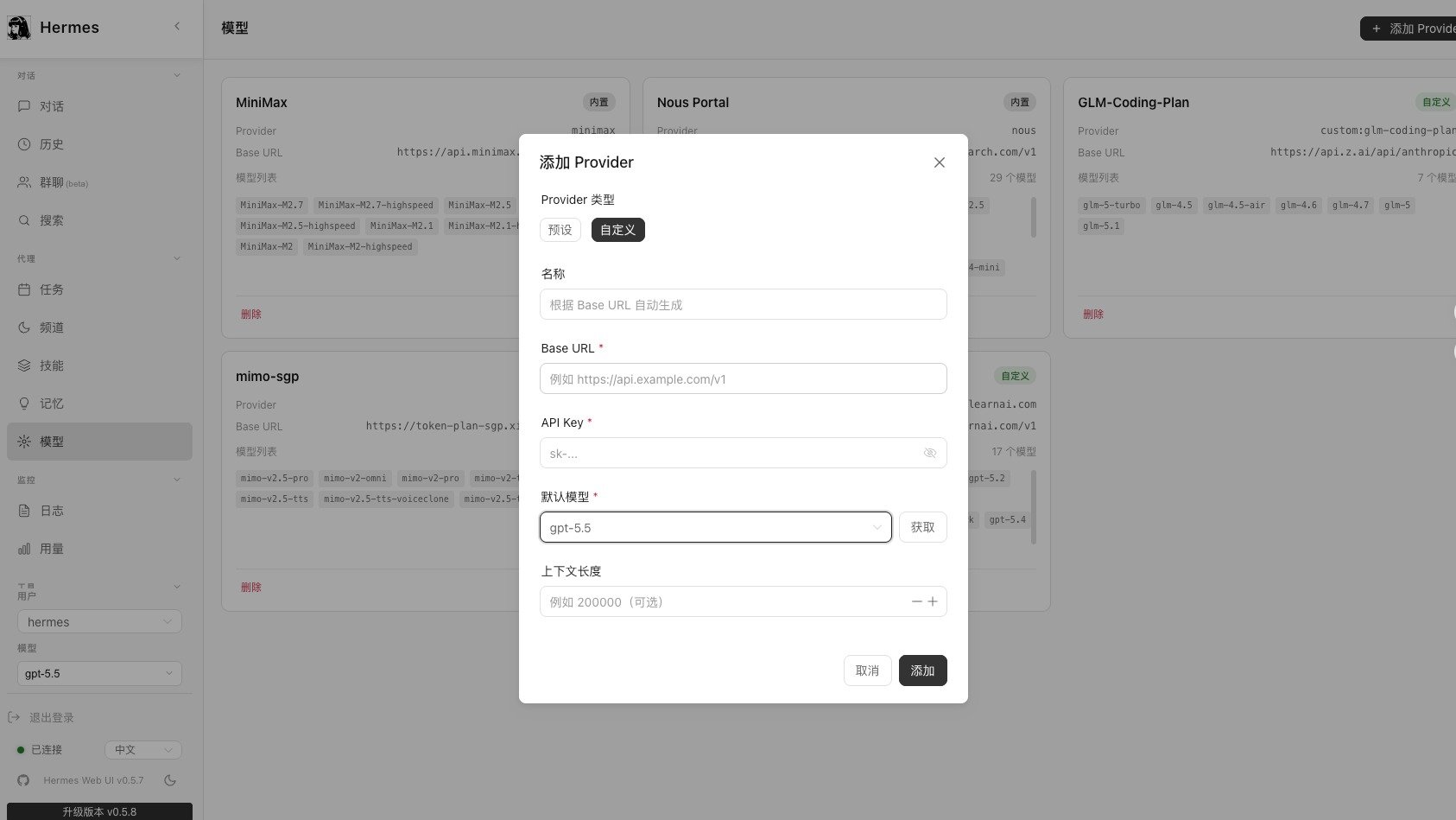Screen dimensions: 1456x820
Task: Go to 频道 channels page
Action: point(99,327)
